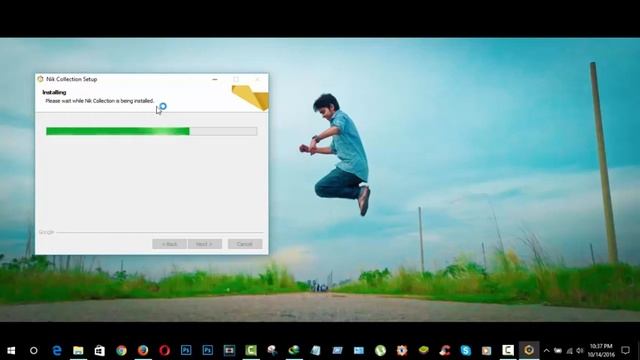Launch Microsoft Edge from the taskbar
Viewport: 640px width, 360px height.
57,350
